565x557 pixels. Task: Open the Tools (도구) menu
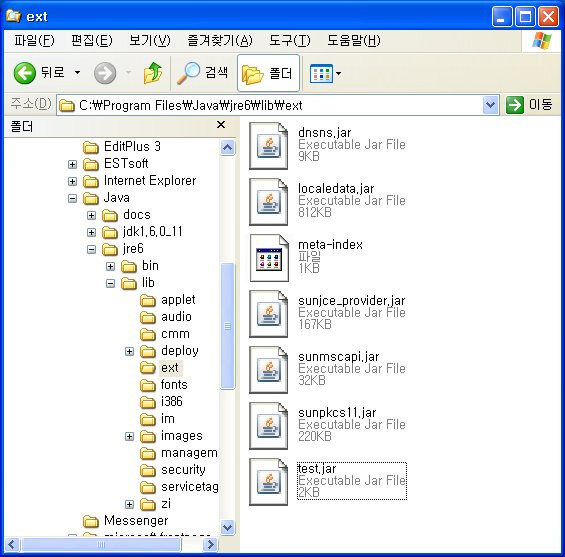[x=290, y=40]
